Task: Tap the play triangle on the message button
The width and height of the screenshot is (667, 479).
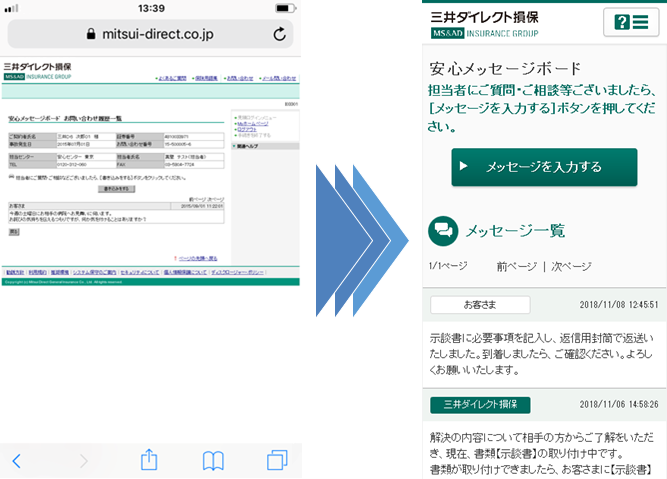Action: point(464,166)
